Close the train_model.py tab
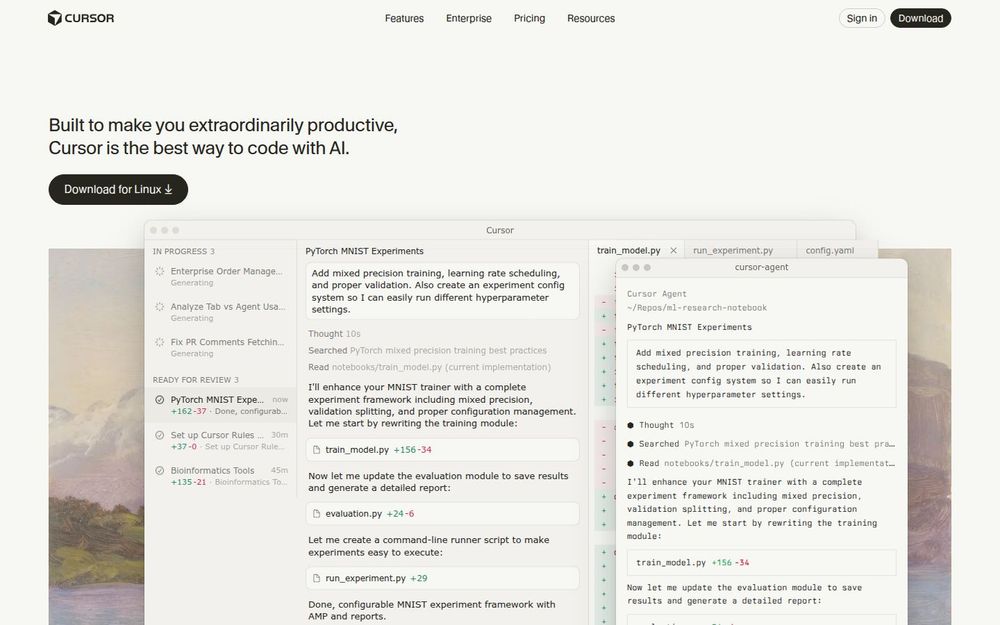 click(673, 251)
